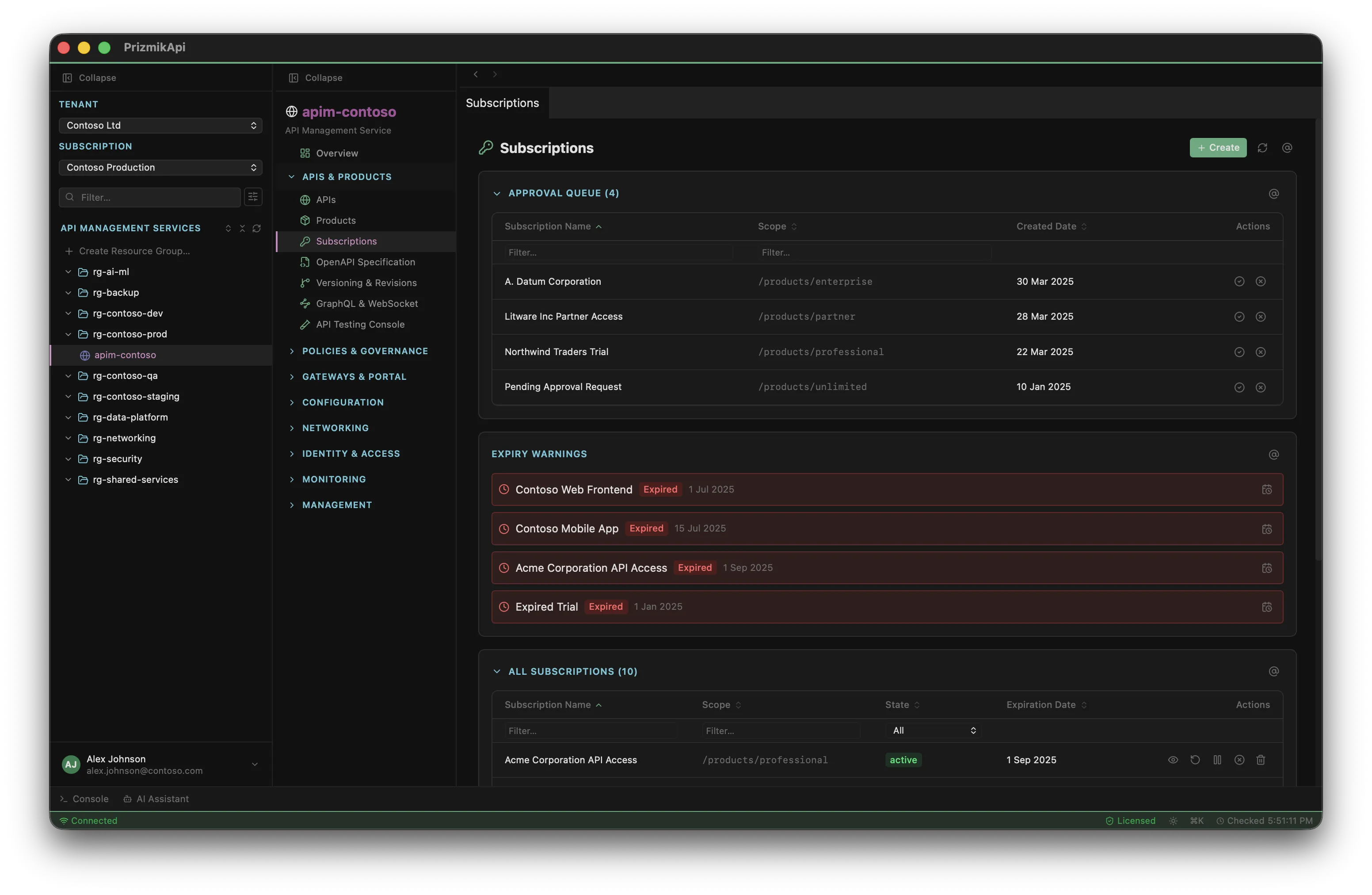Open calendar icon on Contoso Mobile App warning
The height and width of the screenshot is (895, 1372).
pos(1267,529)
